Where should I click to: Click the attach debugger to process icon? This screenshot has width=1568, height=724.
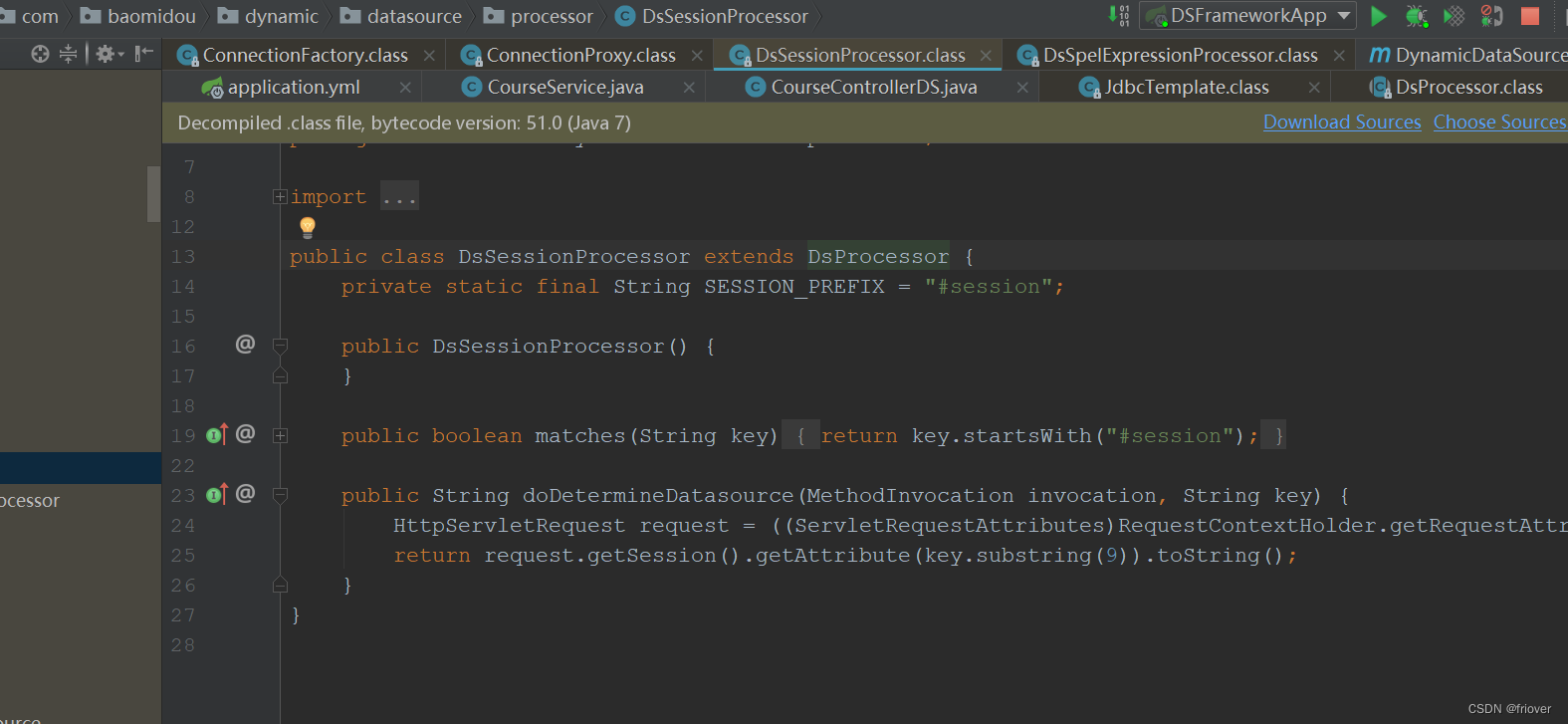[1491, 16]
